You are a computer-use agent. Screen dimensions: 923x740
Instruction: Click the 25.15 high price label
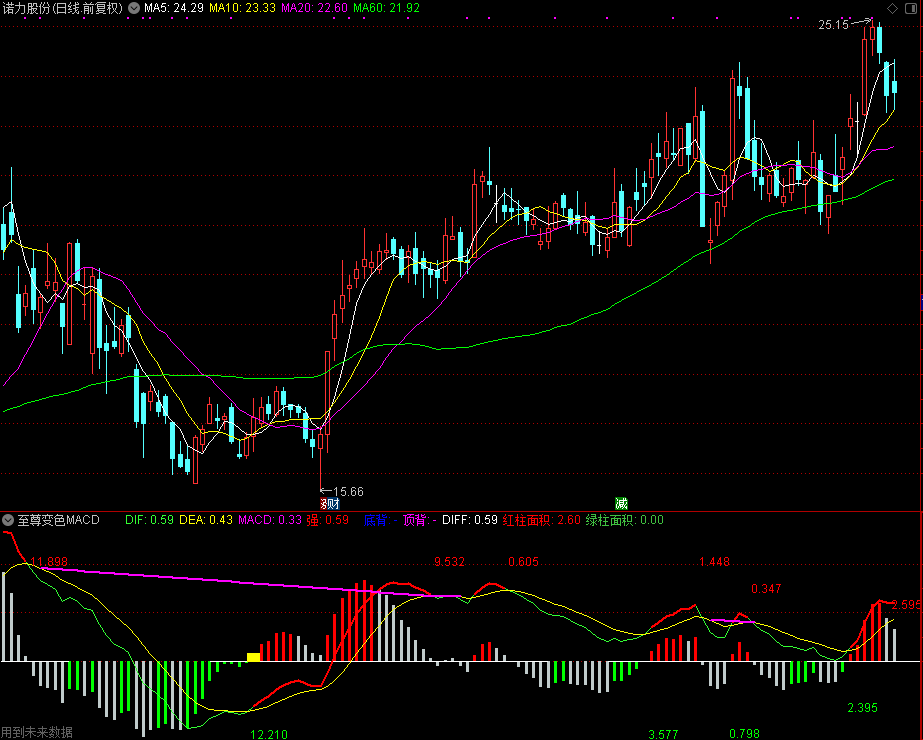[834, 25]
